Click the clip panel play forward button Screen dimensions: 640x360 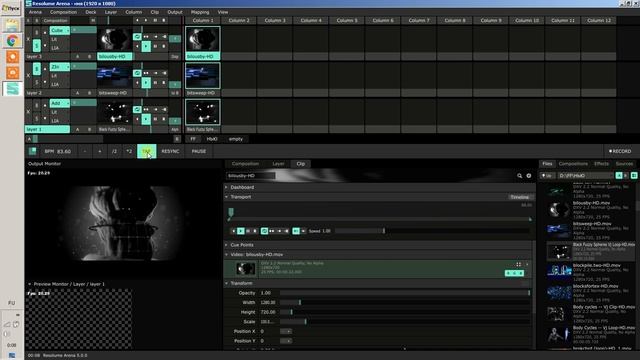point(240,231)
